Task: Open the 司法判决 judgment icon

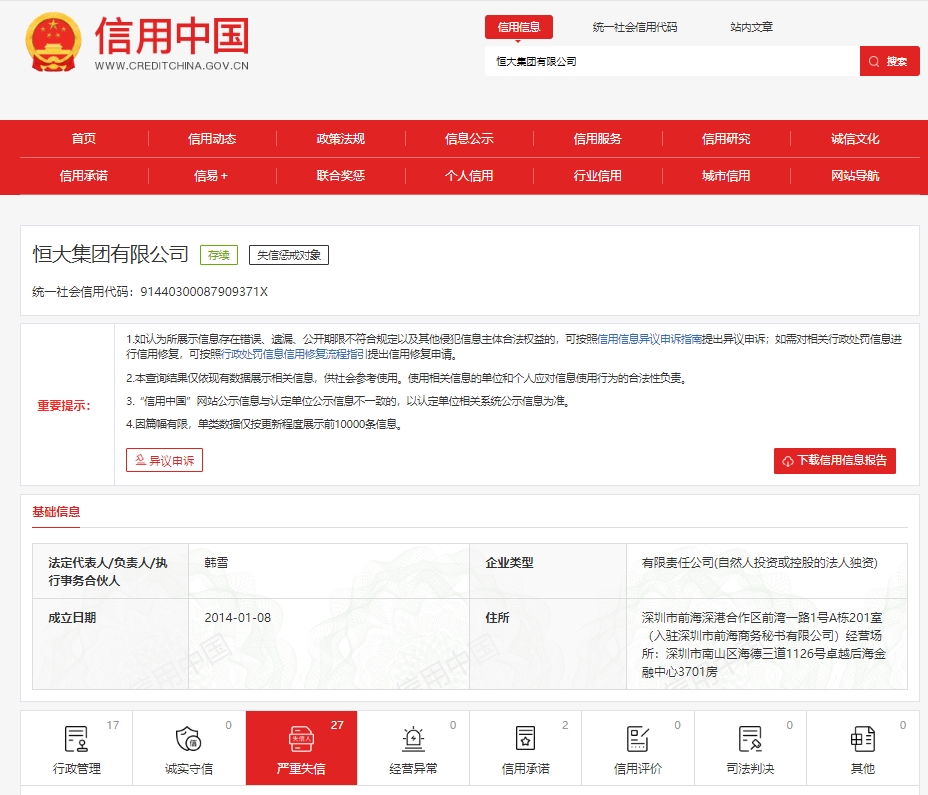Action: (750, 740)
